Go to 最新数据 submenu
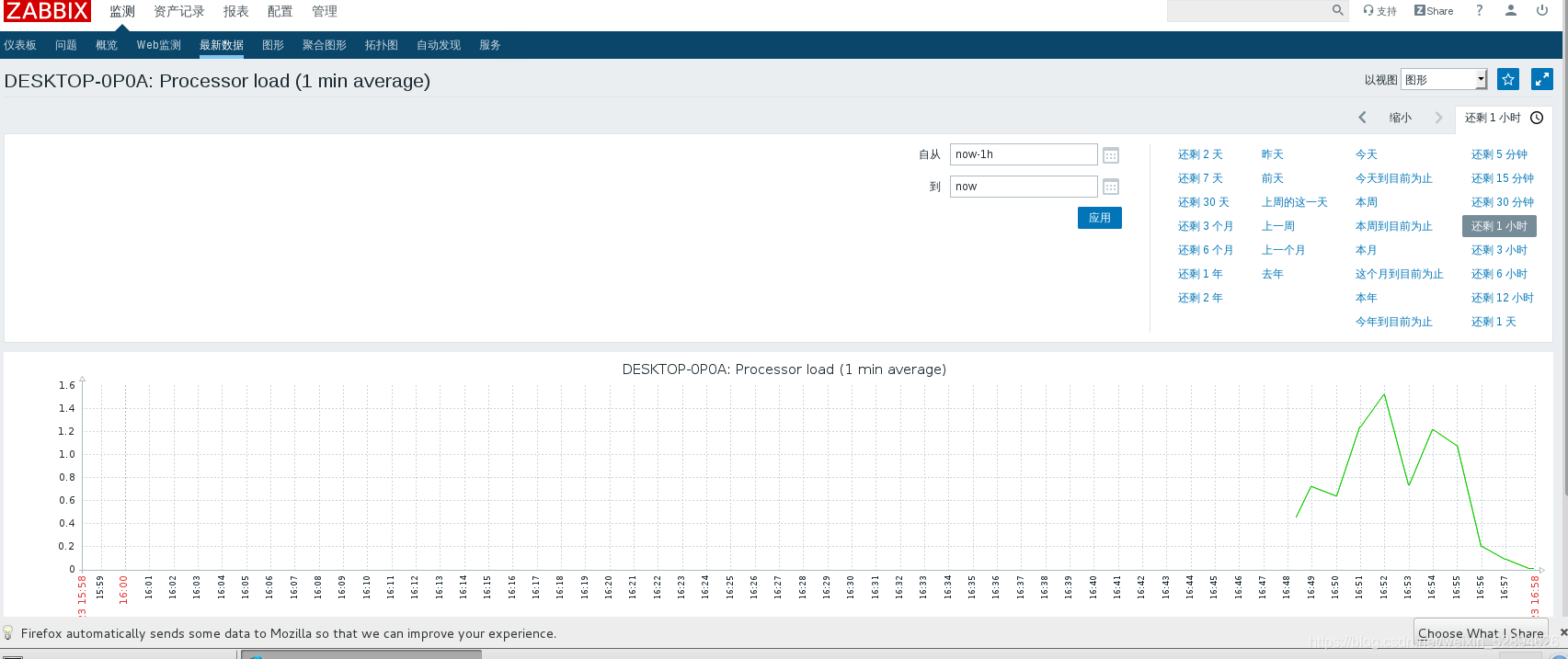1568x659 pixels. click(x=222, y=45)
